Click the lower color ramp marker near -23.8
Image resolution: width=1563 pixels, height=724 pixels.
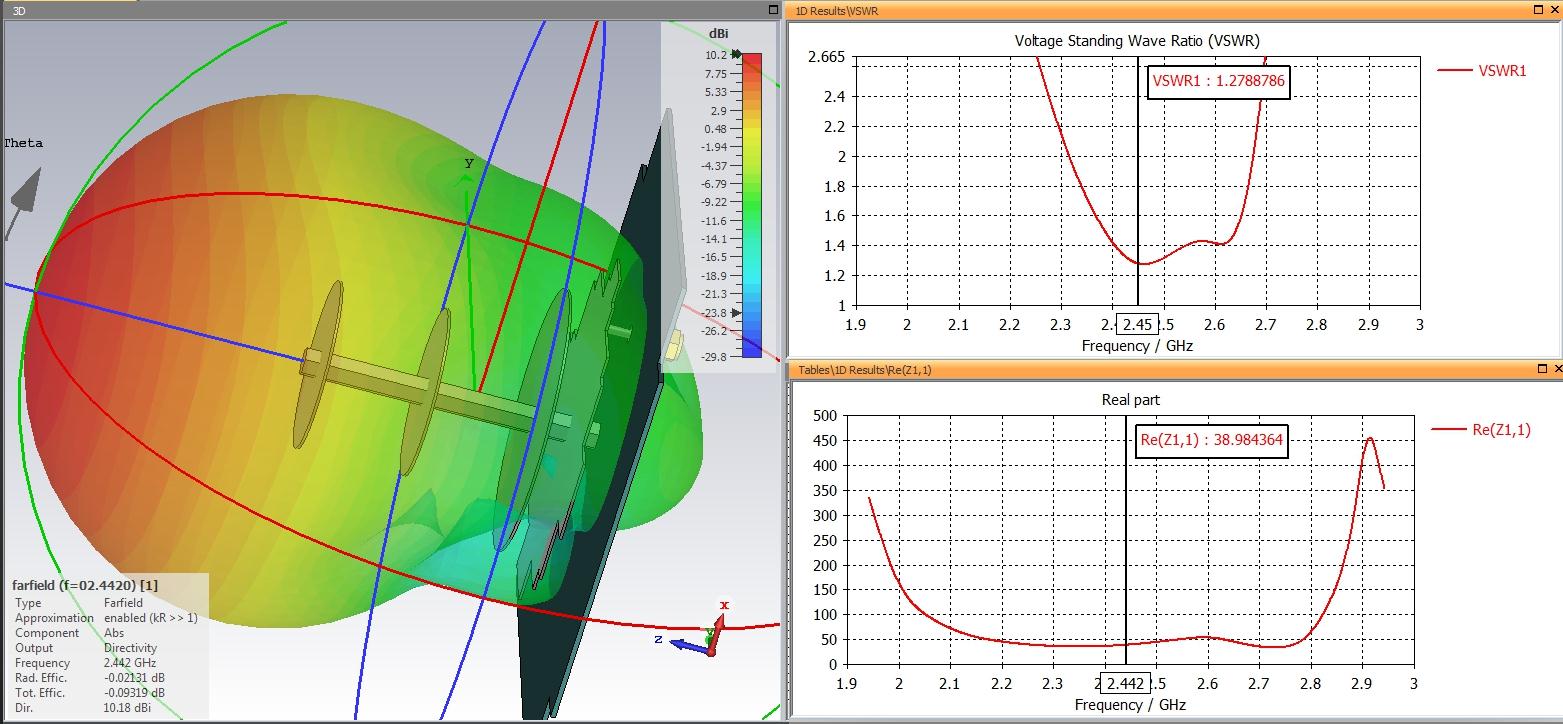[737, 313]
